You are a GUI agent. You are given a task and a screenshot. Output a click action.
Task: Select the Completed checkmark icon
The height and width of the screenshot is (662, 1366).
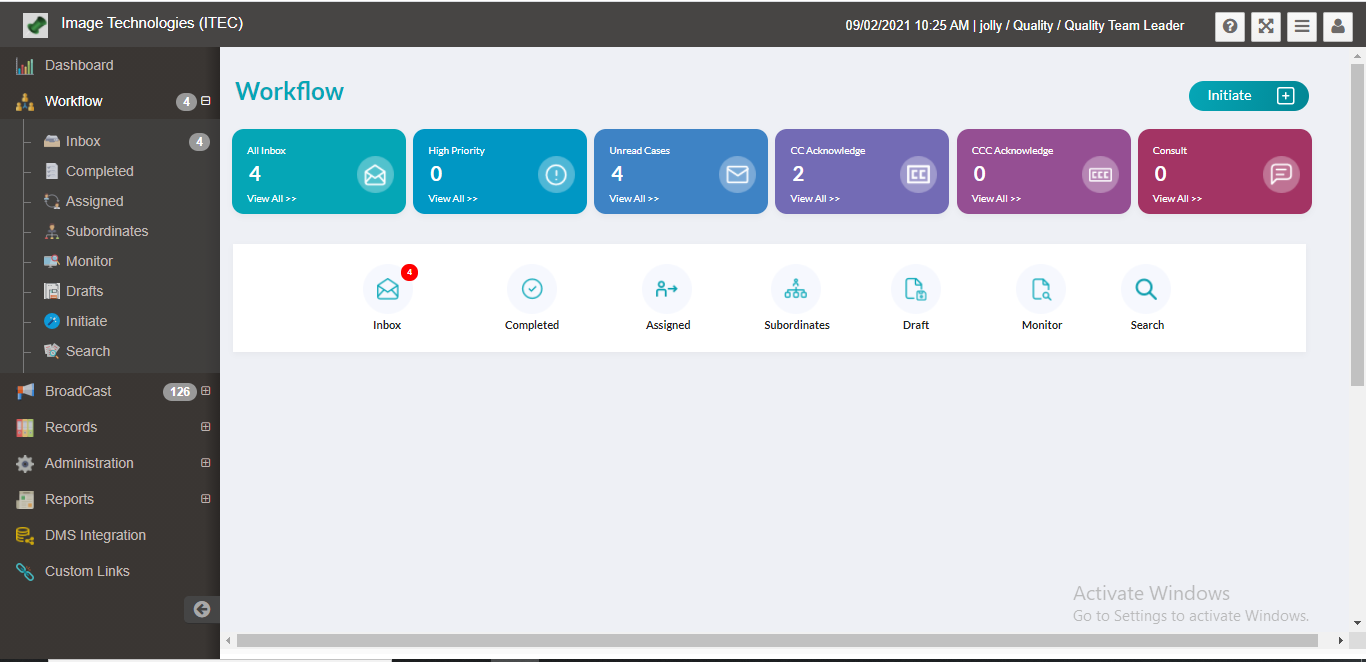pyautogui.click(x=531, y=288)
